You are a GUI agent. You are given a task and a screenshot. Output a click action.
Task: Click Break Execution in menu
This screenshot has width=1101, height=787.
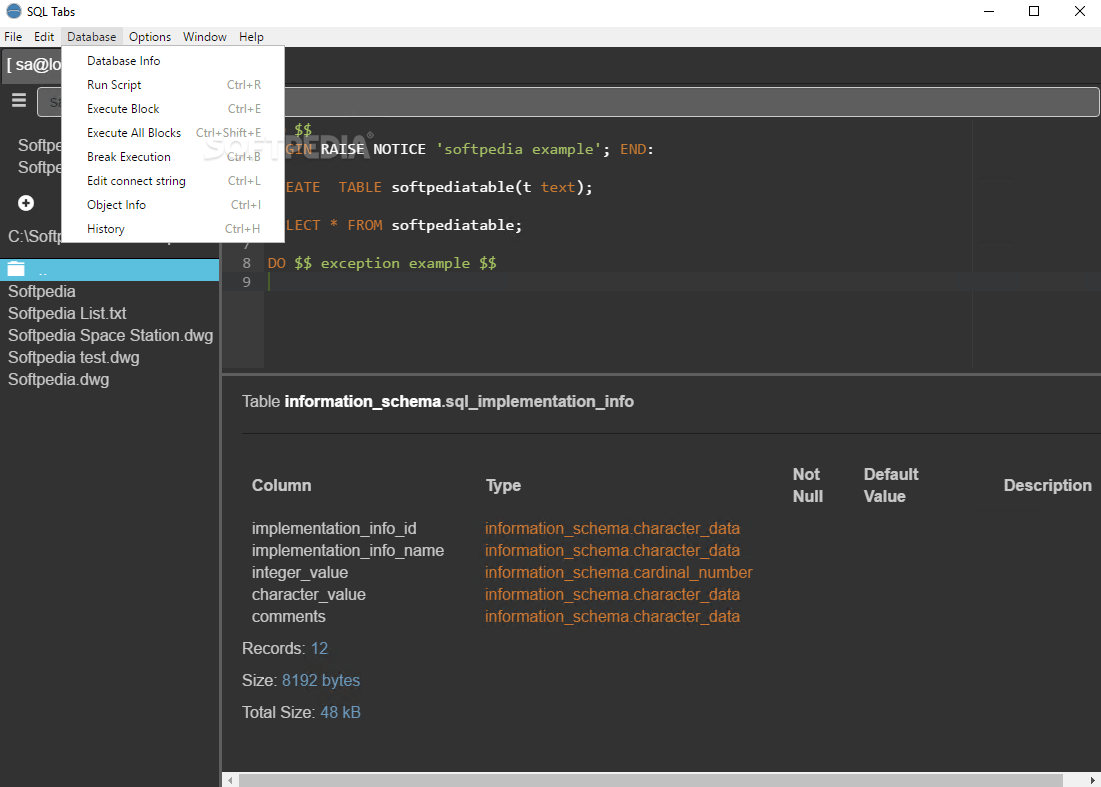click(x=129, y=157)
